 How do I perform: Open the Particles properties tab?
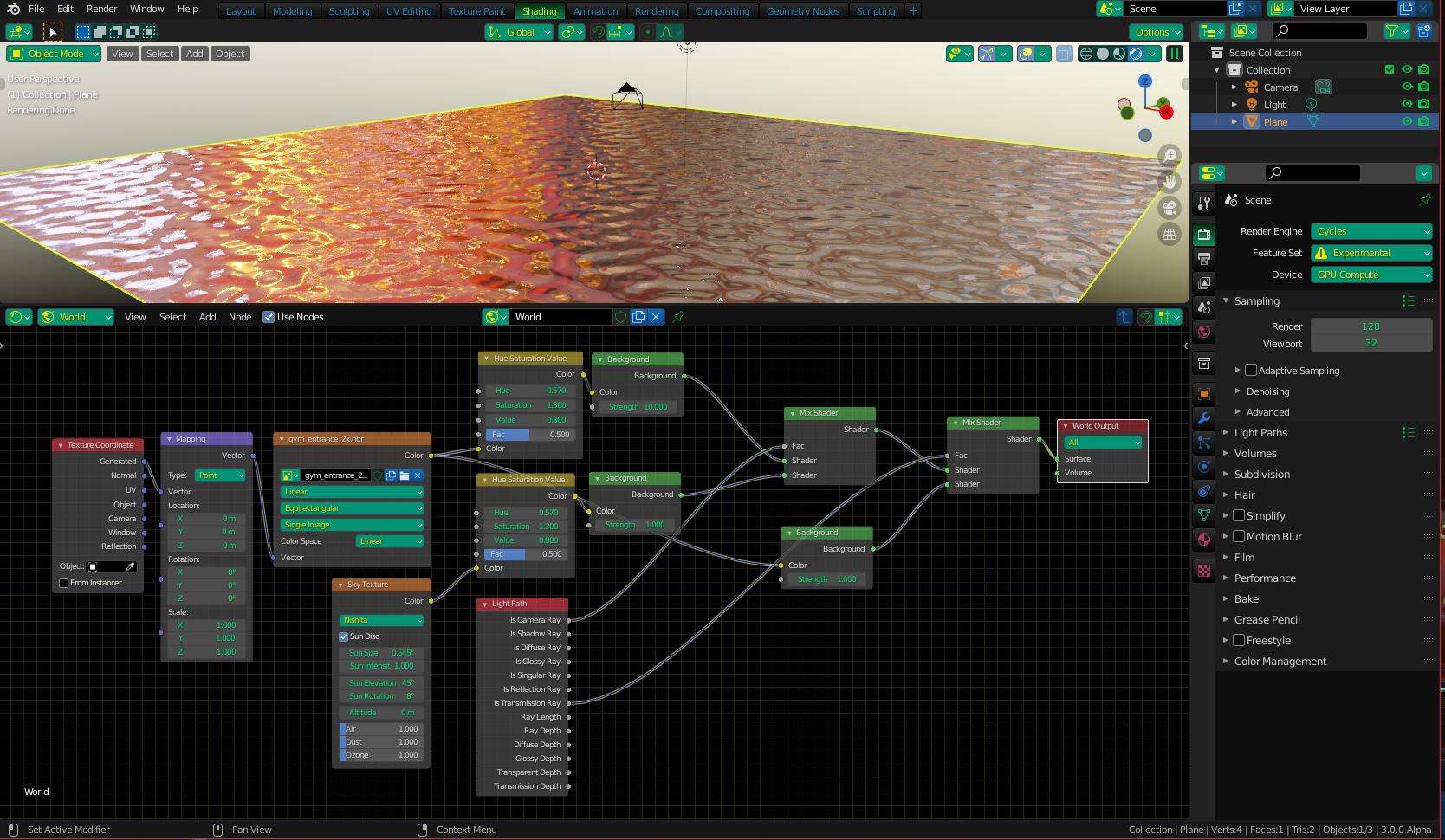[x=1203, y=443]
